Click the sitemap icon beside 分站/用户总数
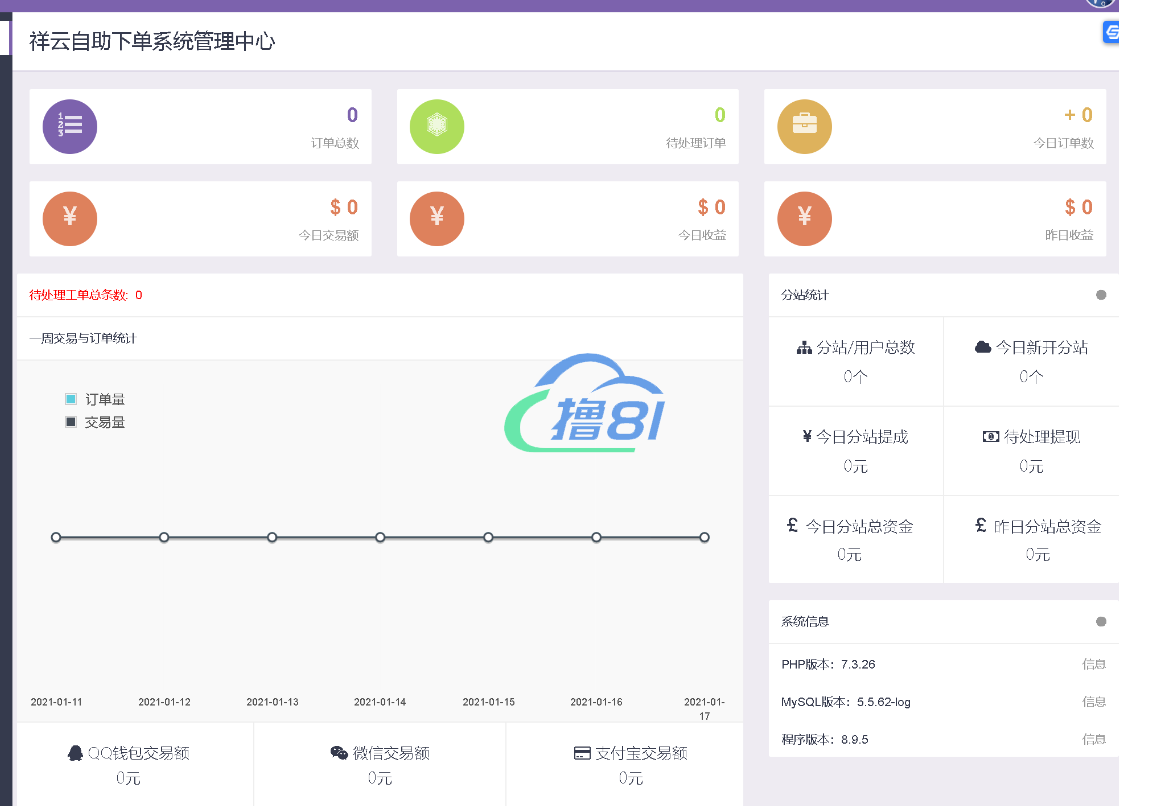Image resolution: width=1171 pixels, height=806 pixels. (x=804, y=348)
